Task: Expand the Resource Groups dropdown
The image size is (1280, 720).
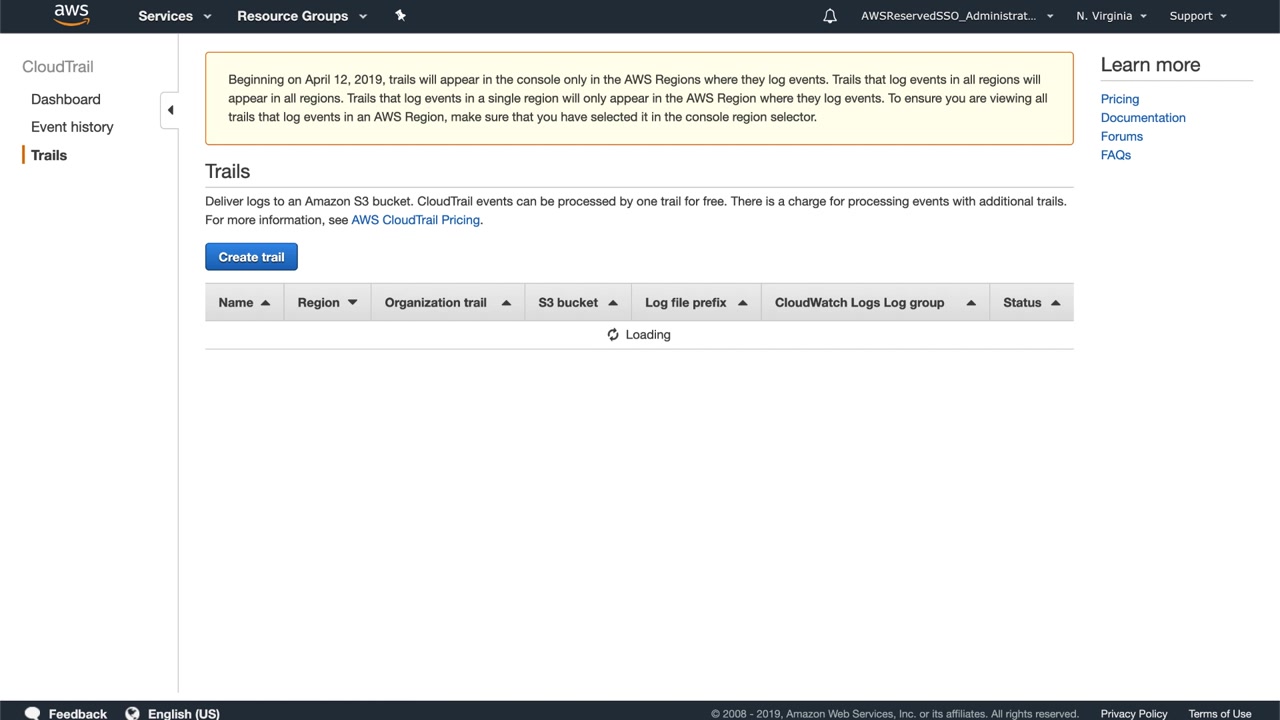Action: point(302,16)
